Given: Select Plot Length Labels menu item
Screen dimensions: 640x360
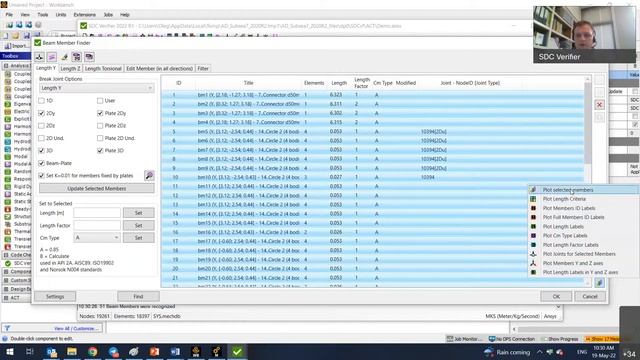Looking at the screenshot, I should click(563, 227).
